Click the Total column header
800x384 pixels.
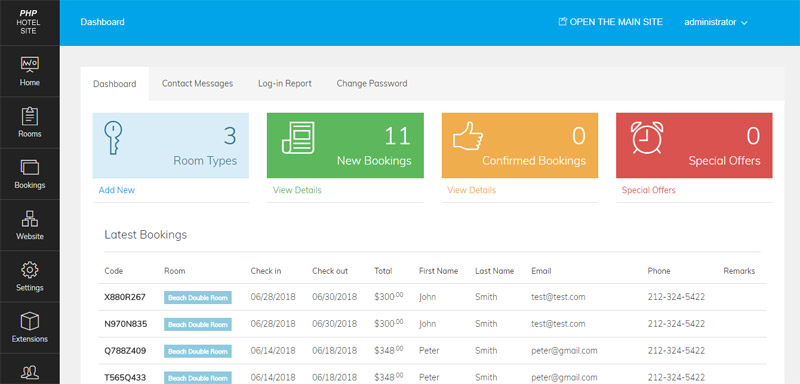tap(383, 271)
